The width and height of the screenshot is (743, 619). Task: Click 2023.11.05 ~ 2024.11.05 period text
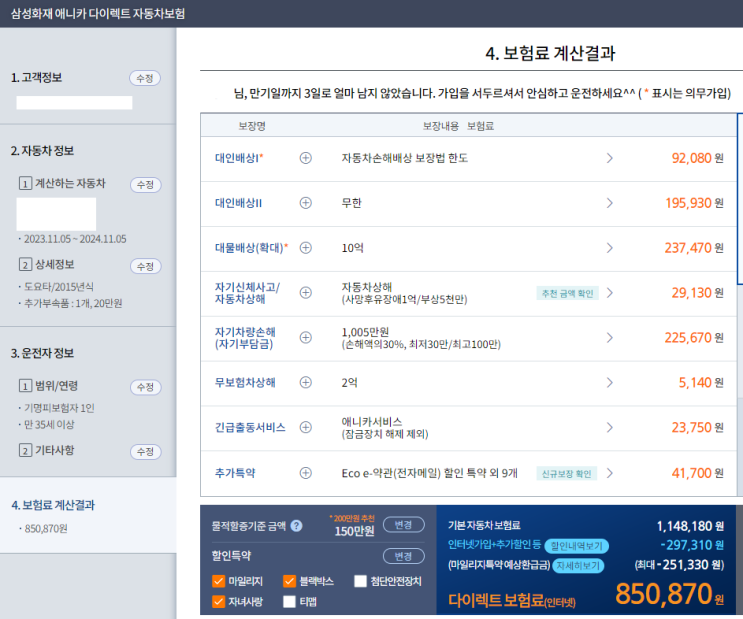coord(75,239)
